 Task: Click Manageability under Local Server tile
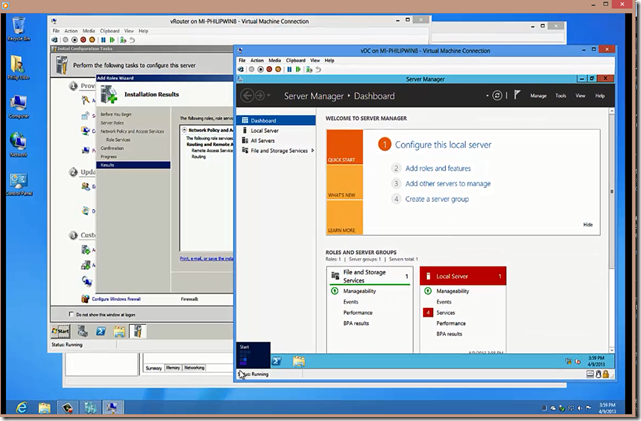click(453, 291)
